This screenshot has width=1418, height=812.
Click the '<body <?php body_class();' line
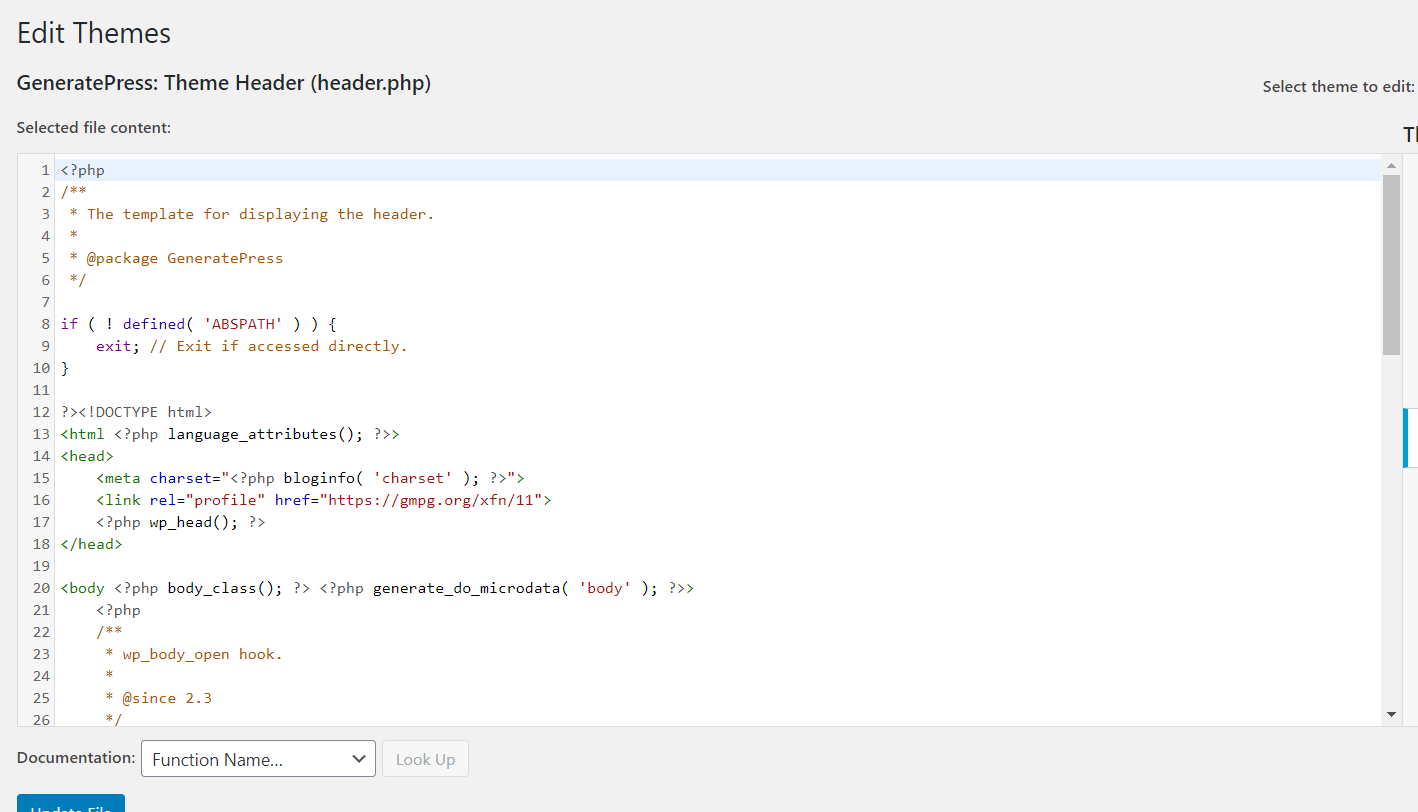tap(377, 588)
